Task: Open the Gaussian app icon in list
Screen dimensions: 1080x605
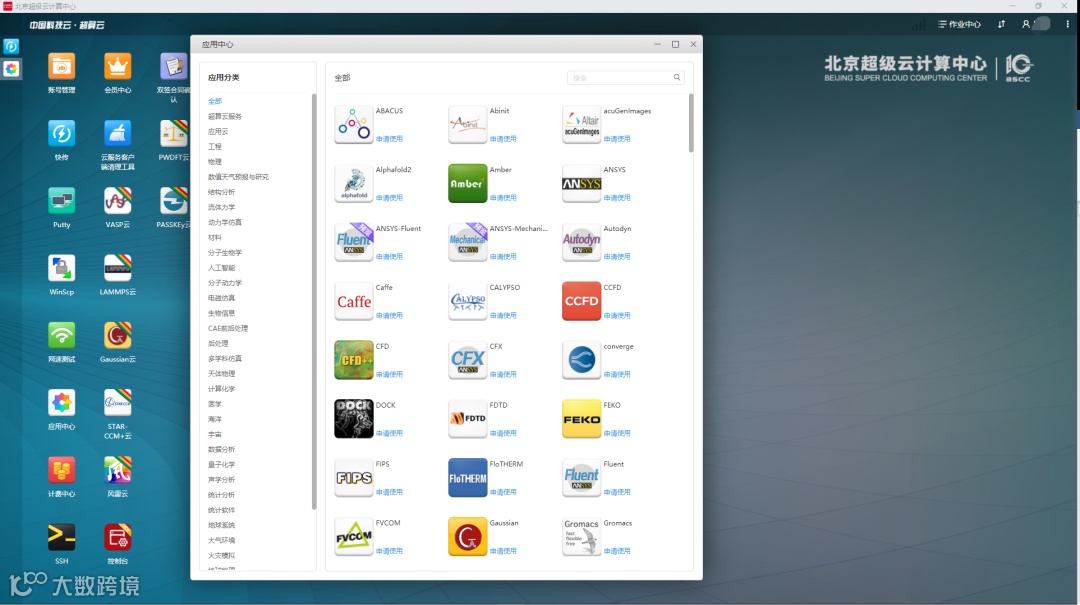Action: (x=468, y=537)
